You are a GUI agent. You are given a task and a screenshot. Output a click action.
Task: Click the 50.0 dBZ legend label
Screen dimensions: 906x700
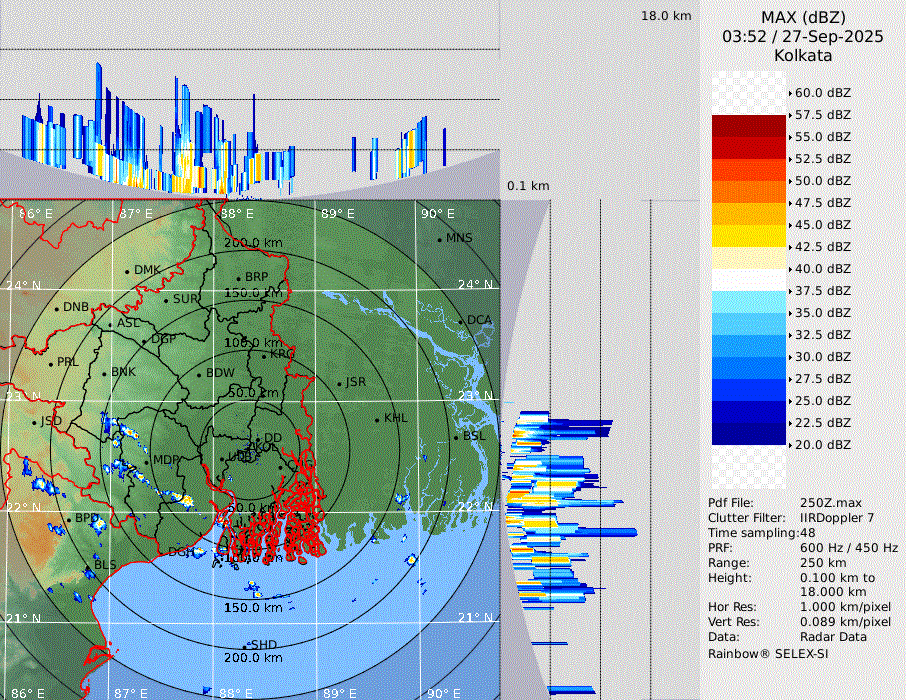coord(822,181)
